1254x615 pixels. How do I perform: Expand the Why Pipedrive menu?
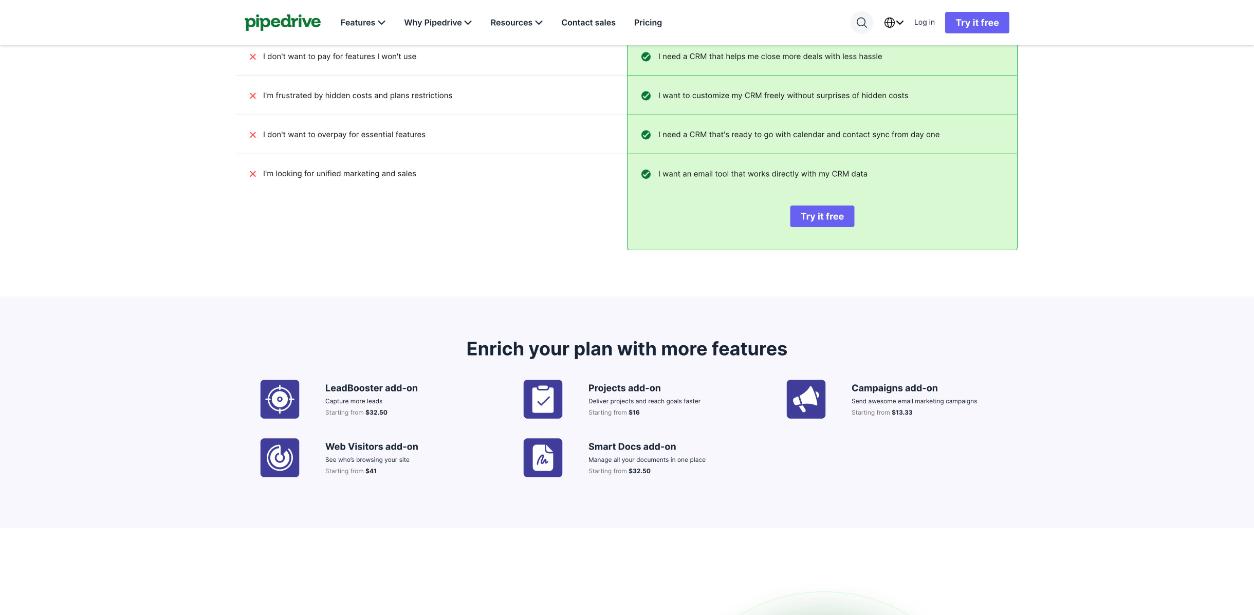438,22
